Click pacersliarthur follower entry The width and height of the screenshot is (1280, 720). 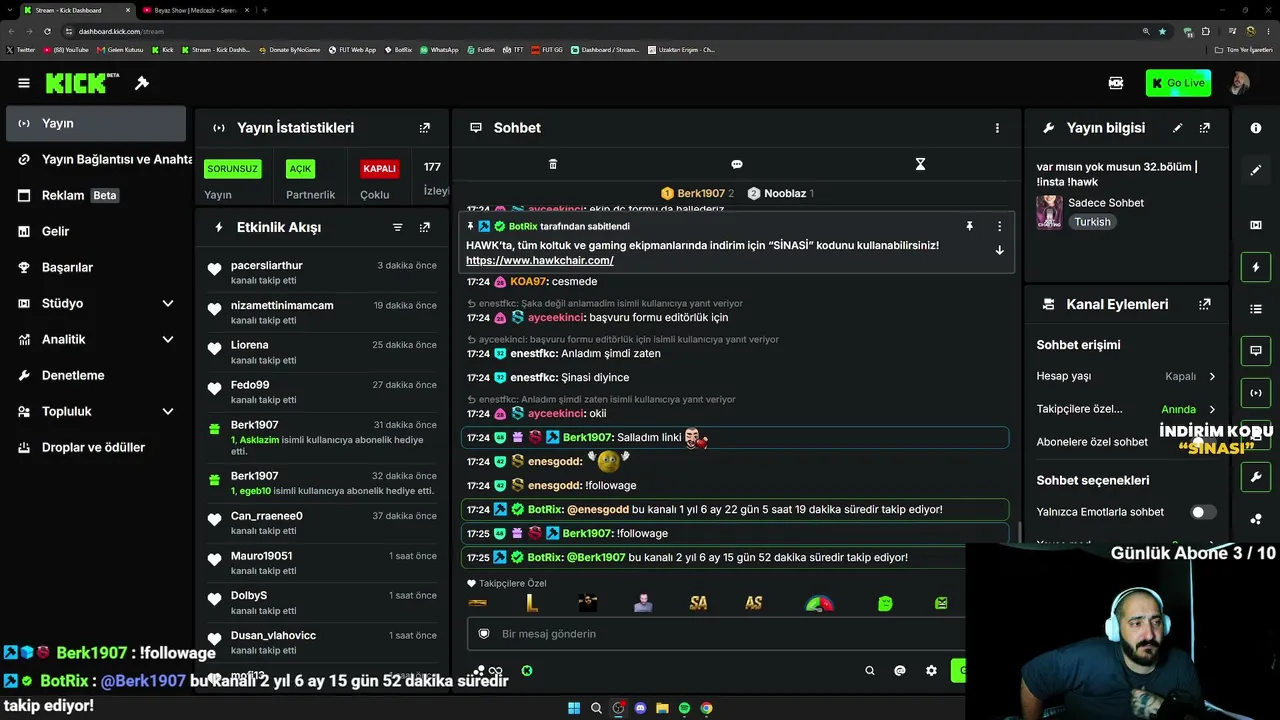tap(322, 273)
